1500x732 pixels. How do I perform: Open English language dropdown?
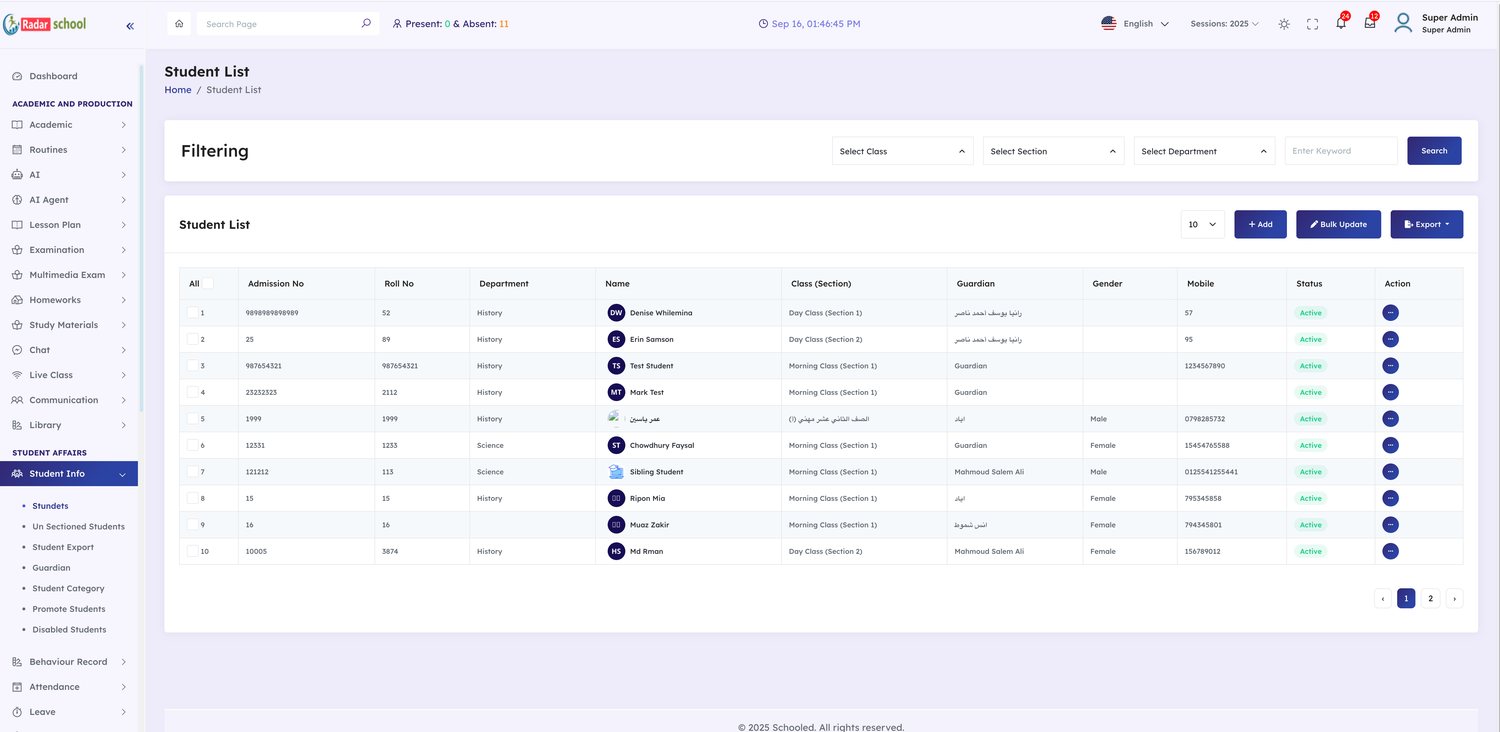(1135, 24)
